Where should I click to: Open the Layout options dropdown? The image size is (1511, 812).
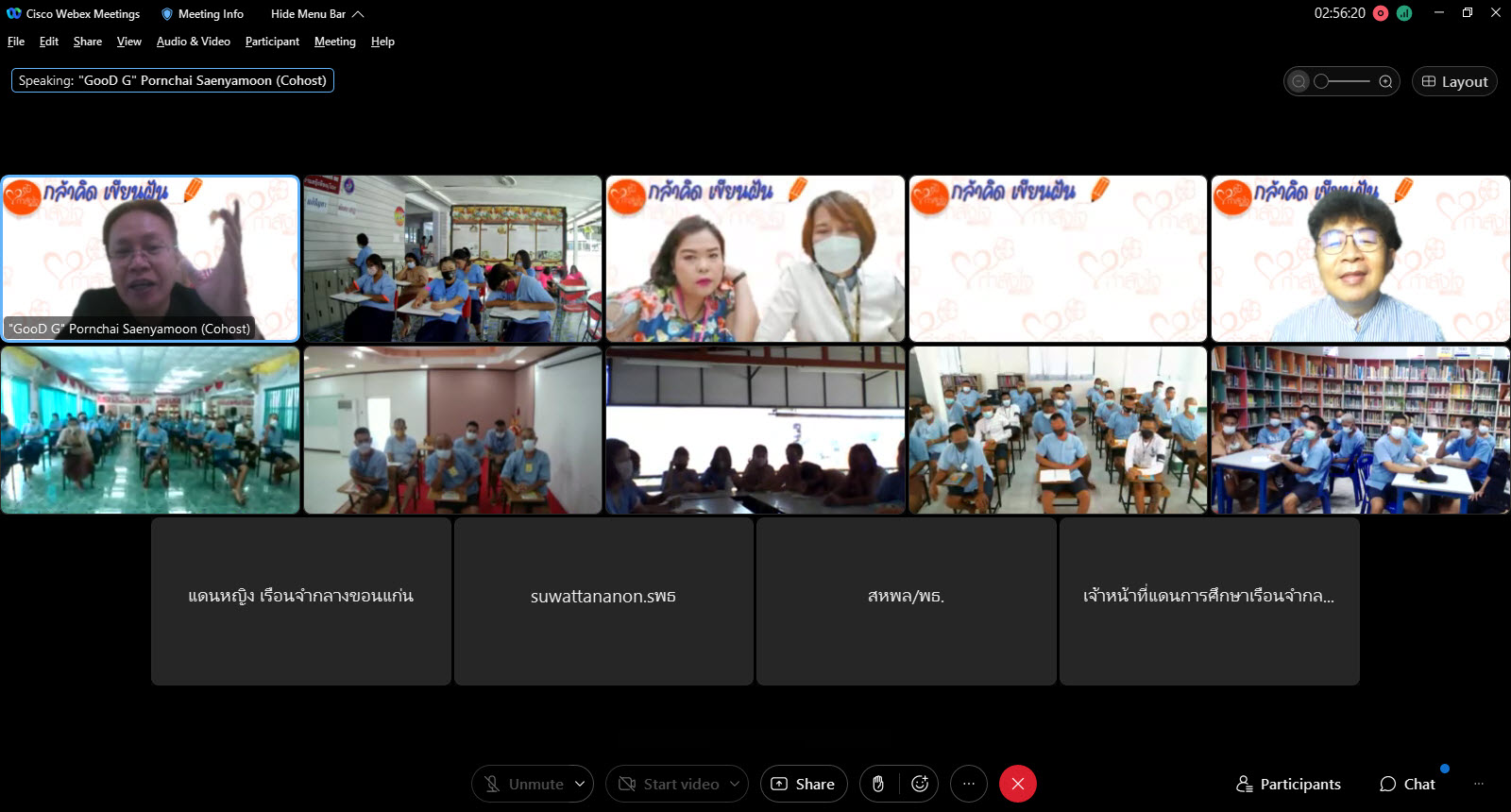tap(1454, 82)
